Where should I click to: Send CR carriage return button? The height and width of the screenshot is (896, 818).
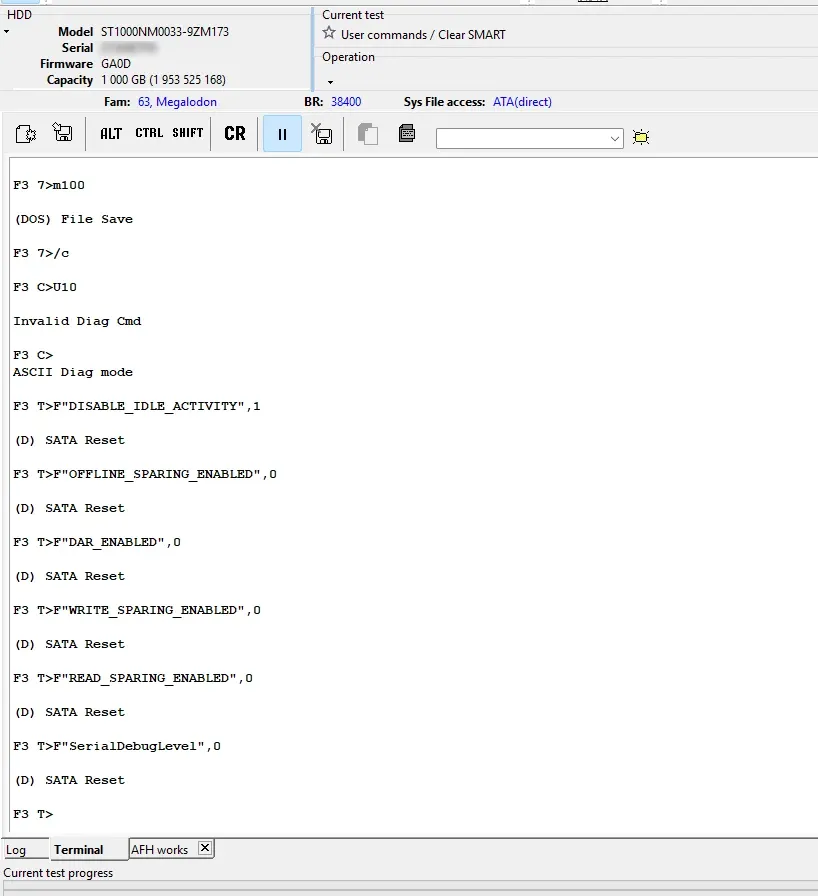click(235, 134)
